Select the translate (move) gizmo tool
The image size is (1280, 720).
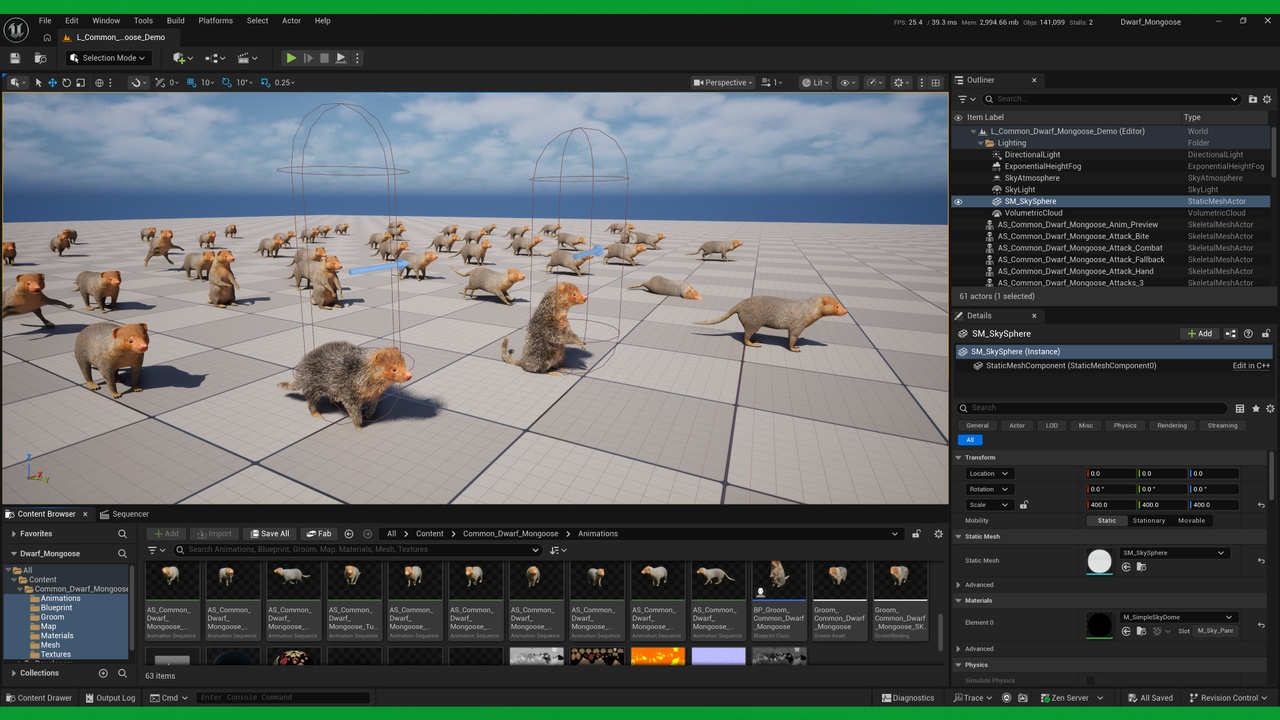coord(52,82)
